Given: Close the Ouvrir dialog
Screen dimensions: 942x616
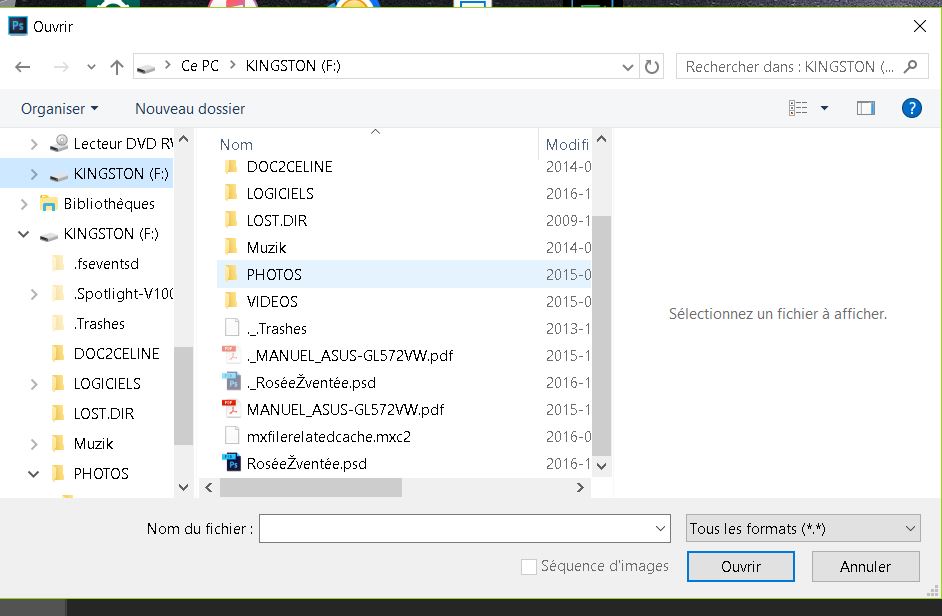Looking at the screenshot, I should (x=920, y=26).
